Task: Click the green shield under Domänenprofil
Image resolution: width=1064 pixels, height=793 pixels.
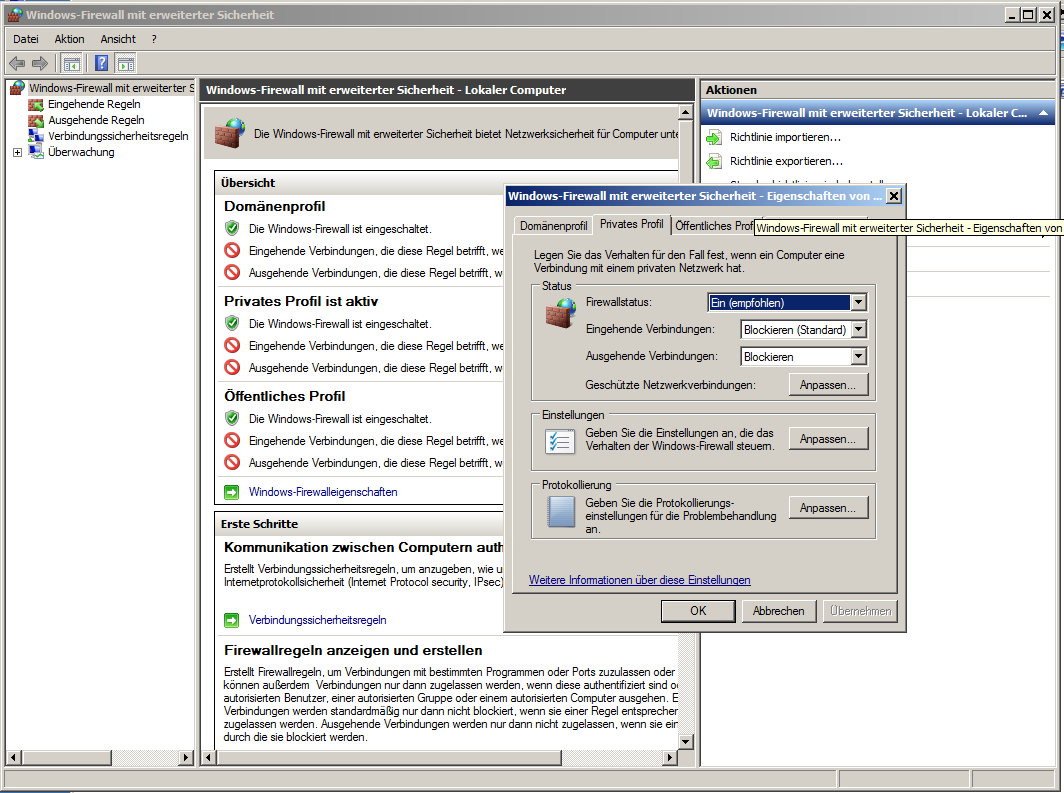Action: (x=232, y=229)
